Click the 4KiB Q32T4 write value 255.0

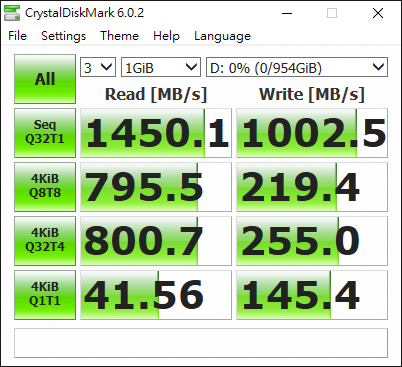[x=312, y=241]
